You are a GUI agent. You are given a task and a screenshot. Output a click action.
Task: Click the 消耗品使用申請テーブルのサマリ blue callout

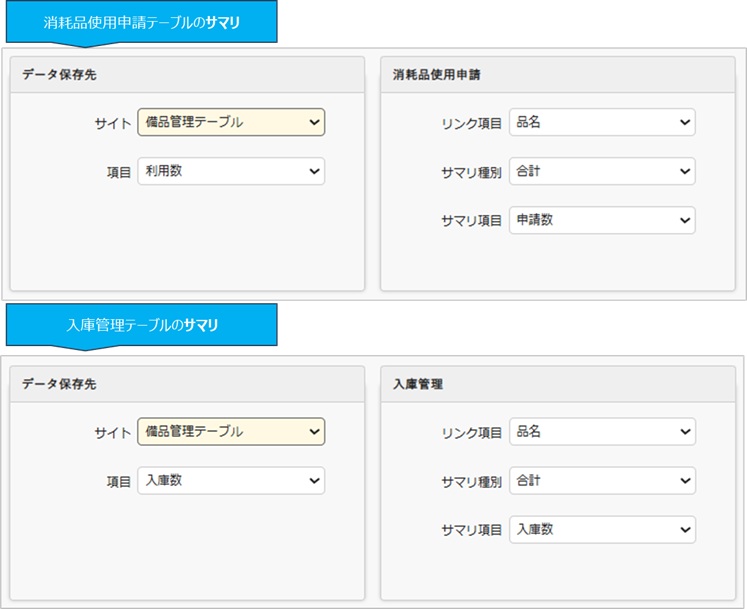[142, 22]
